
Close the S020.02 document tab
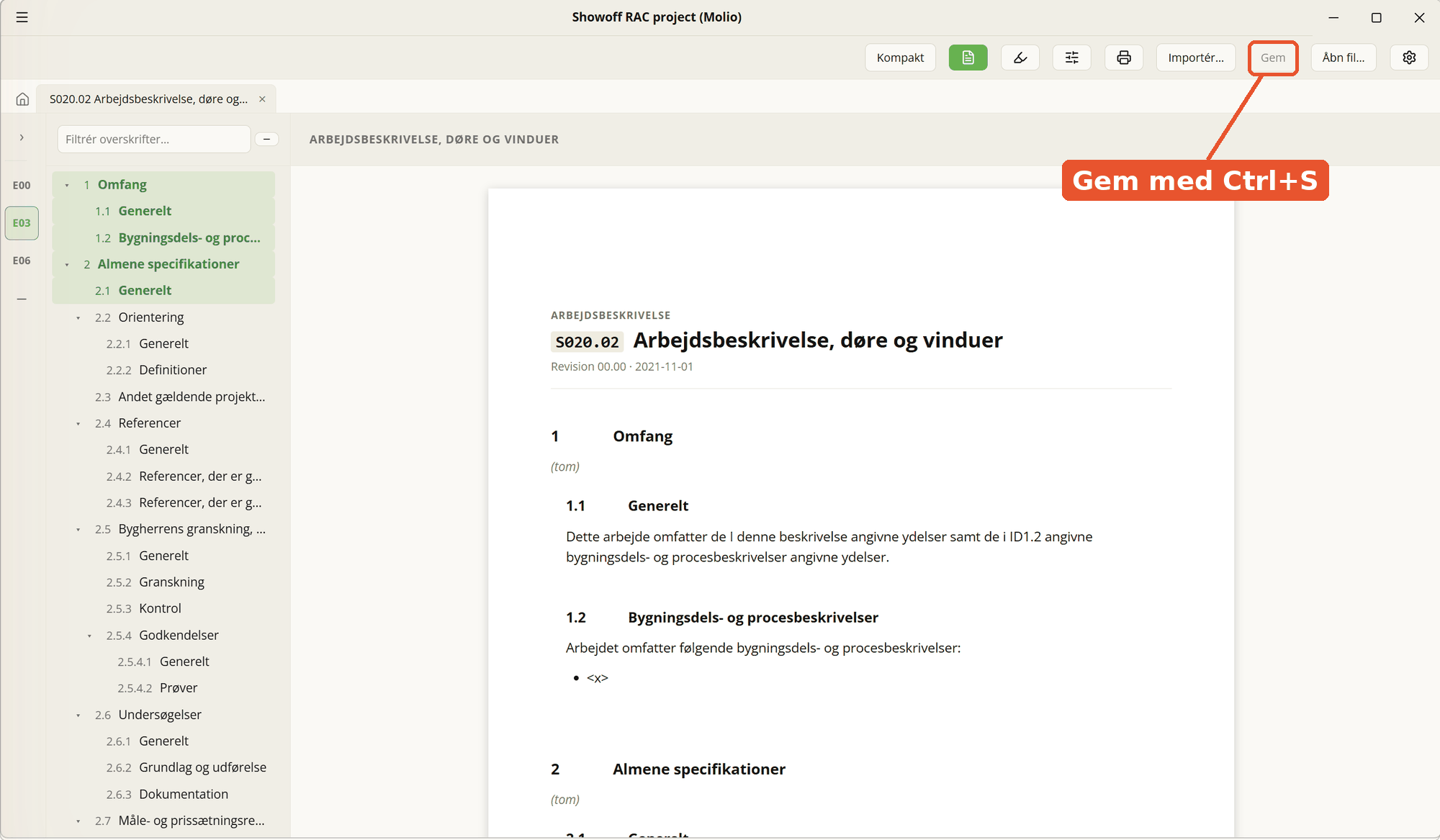tap(262, 99)
